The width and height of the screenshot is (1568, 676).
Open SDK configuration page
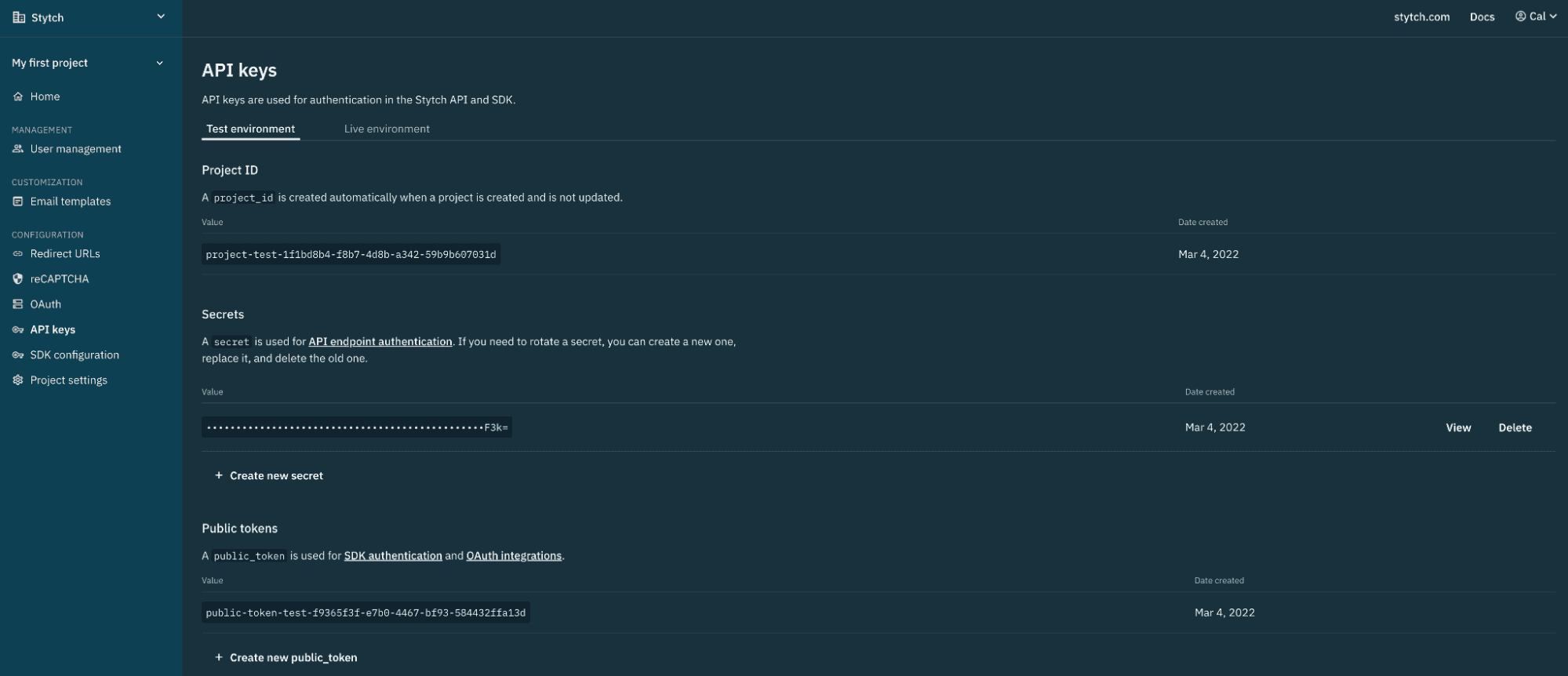[75, 355]
